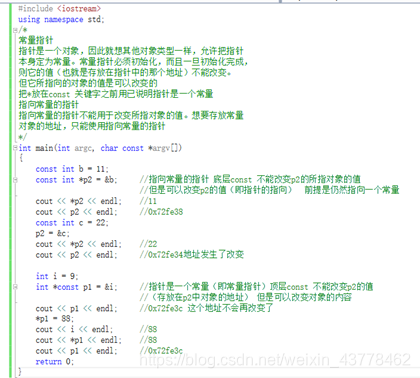Click the closing brace of main function
Image resolution: width=420 pixels, height=378 pixels.
point(20,371)
